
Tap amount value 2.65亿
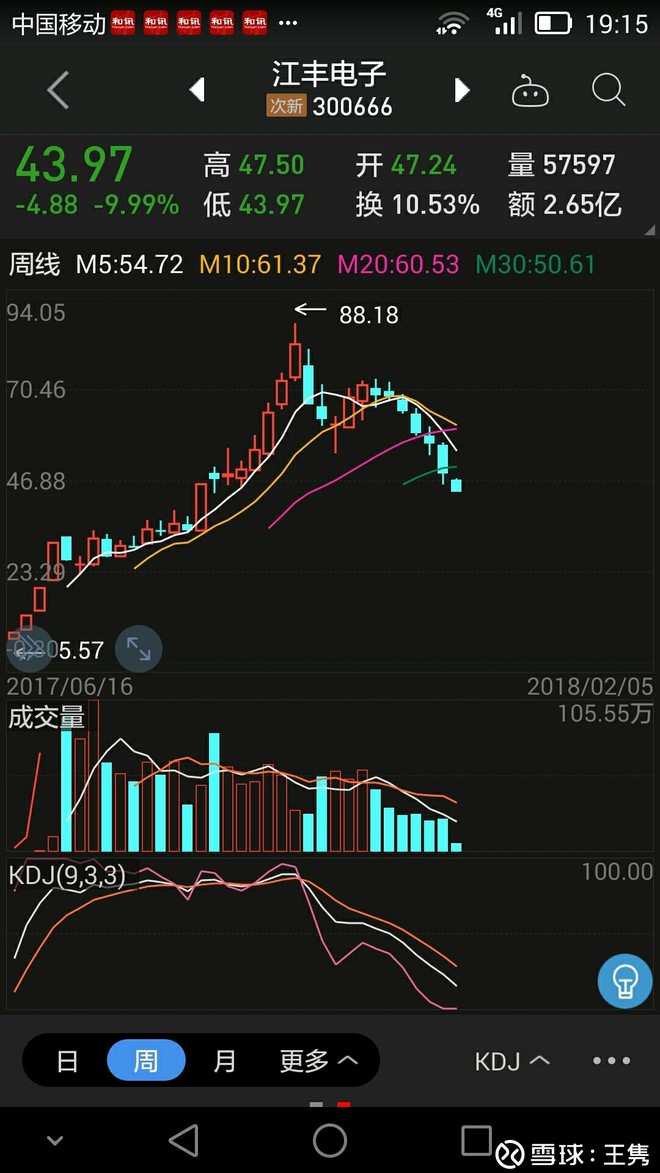pos(582,204)
